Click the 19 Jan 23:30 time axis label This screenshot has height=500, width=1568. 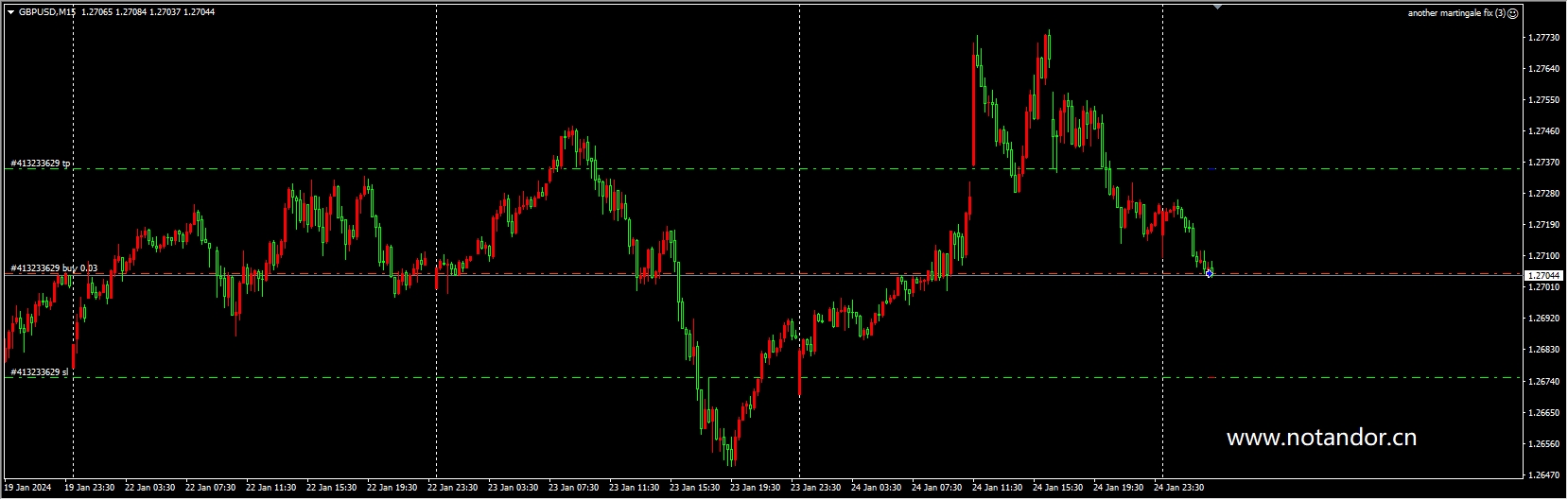[x=90, y=489]
